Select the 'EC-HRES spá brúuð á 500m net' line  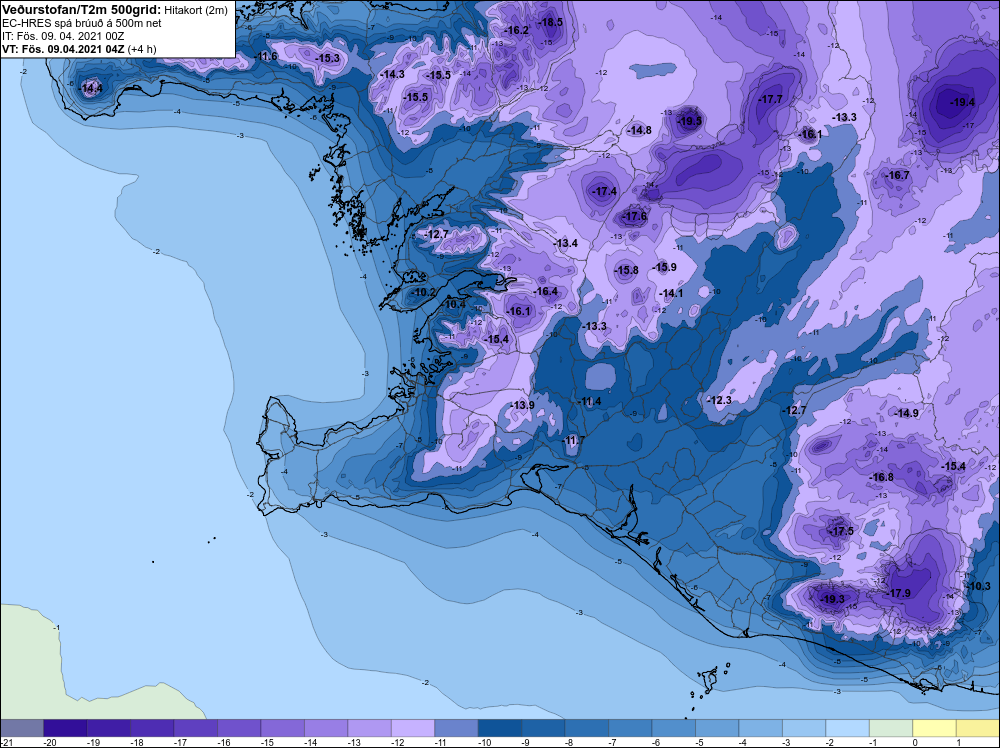click(x=82, y=23)
